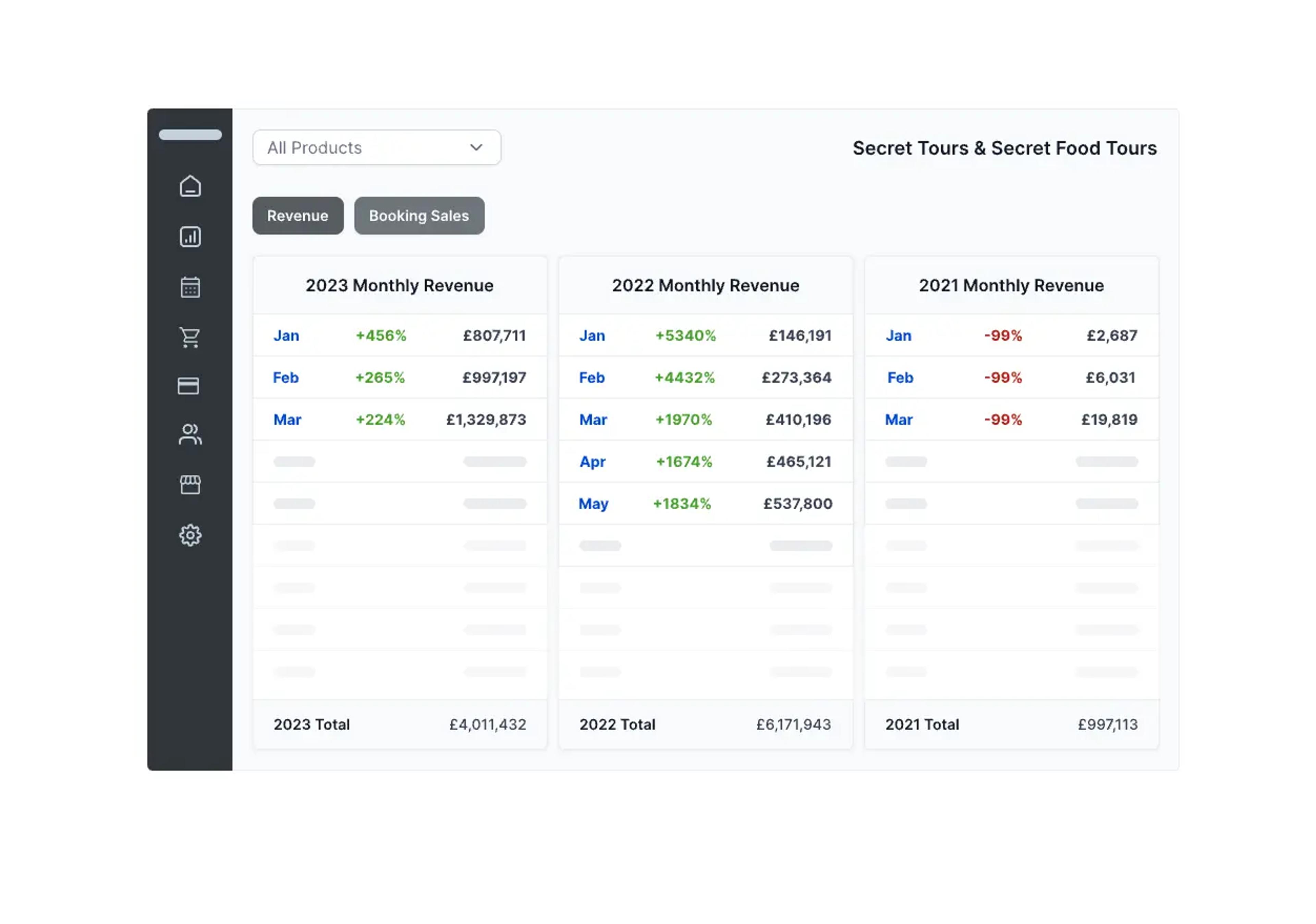This screenshot has height=924, width=1316.
Task: Click the 2023 Total amount £4,011,432
Action: coord(488,725)
